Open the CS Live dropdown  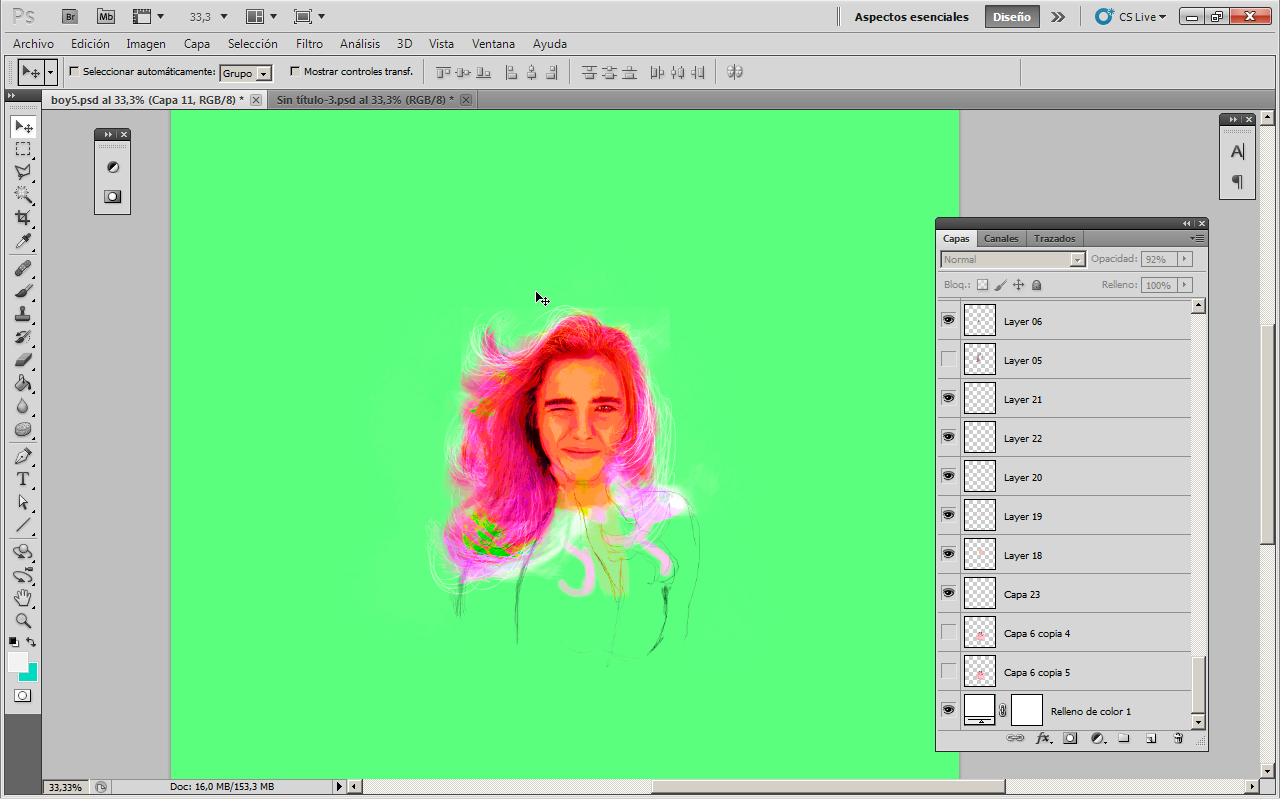[x=1131, y=17]
